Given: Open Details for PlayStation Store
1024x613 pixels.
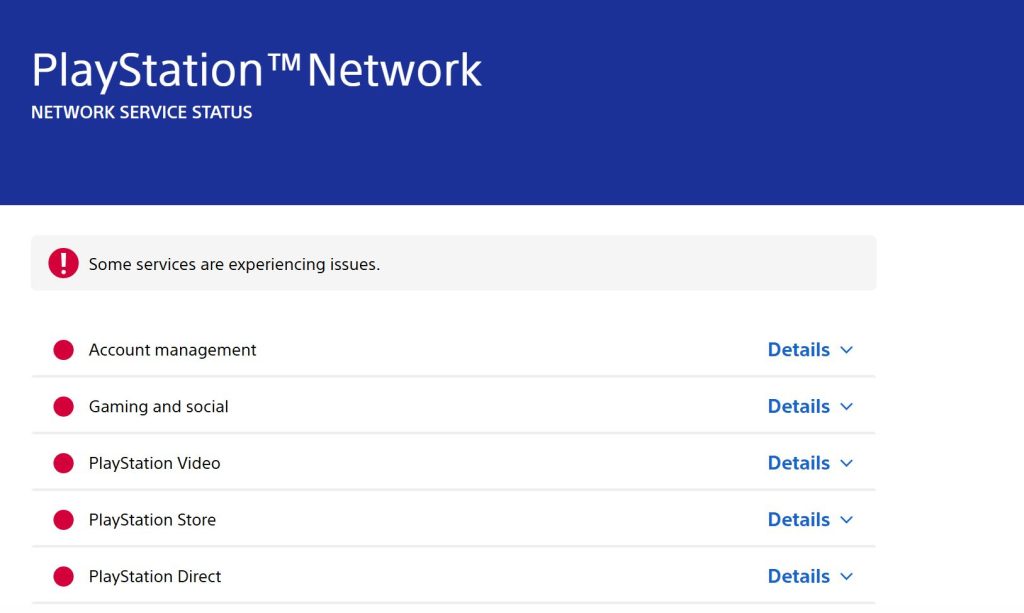Looking at the screenshot, I should click(798, 519).
